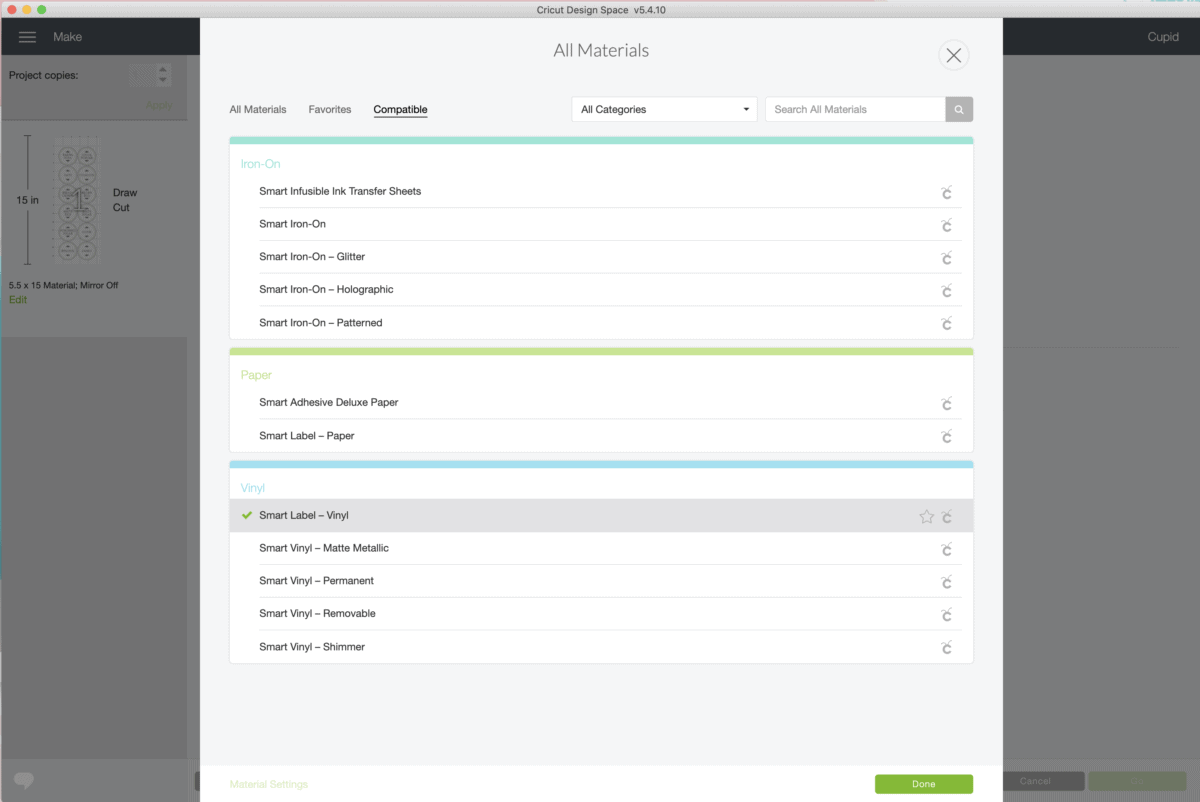Click the Cricut icon for Smart Iron-On – Holographic
This screenshot has width=1200, height=802.
pos(946,291)
